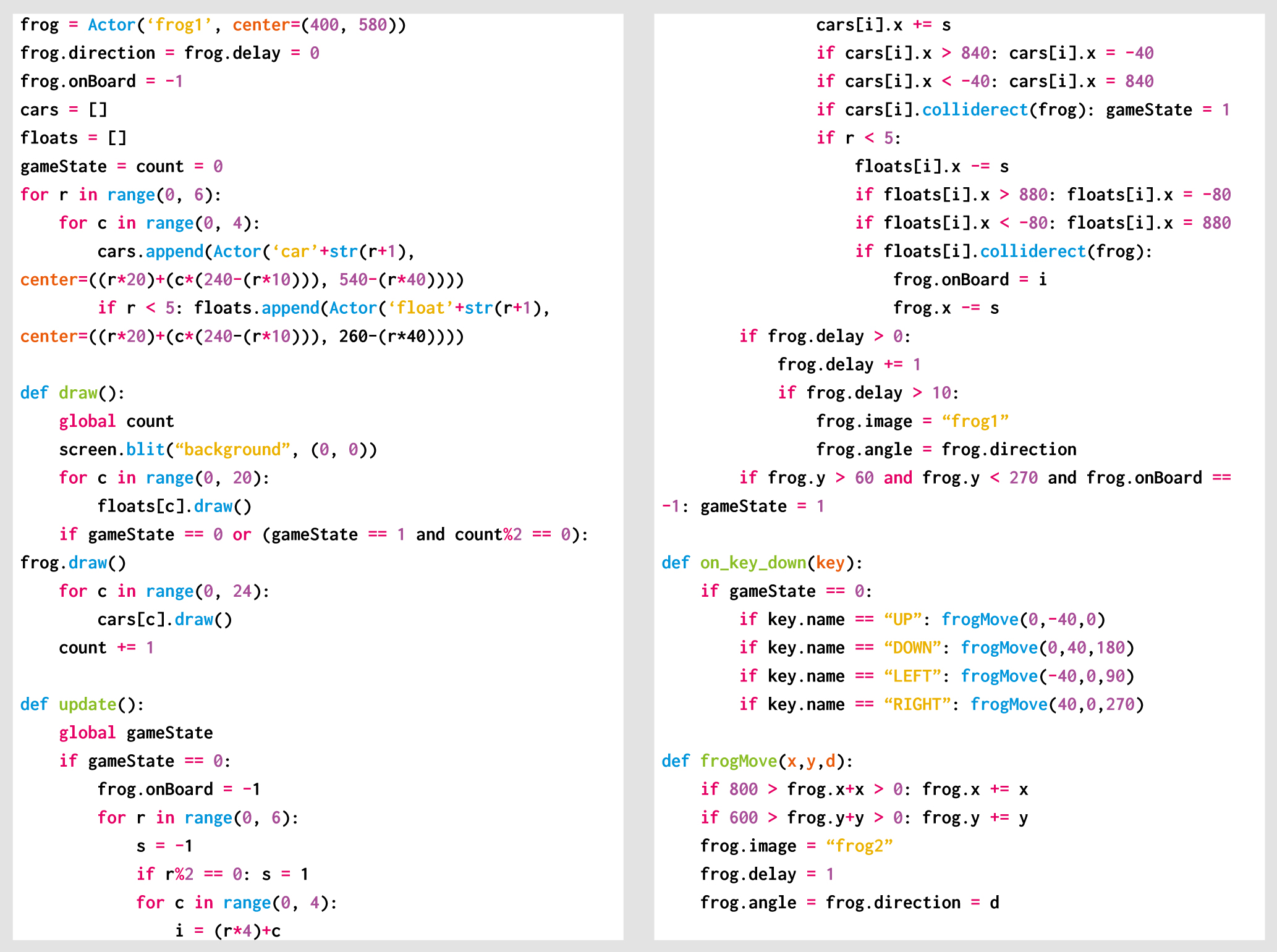Select the frog.angle = frog.direction assignment

[x=944, y=449]
